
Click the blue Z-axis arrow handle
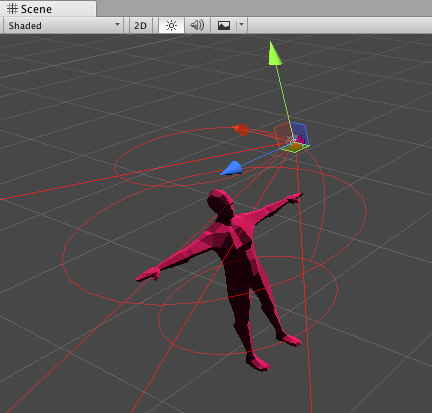pos(232,168)
